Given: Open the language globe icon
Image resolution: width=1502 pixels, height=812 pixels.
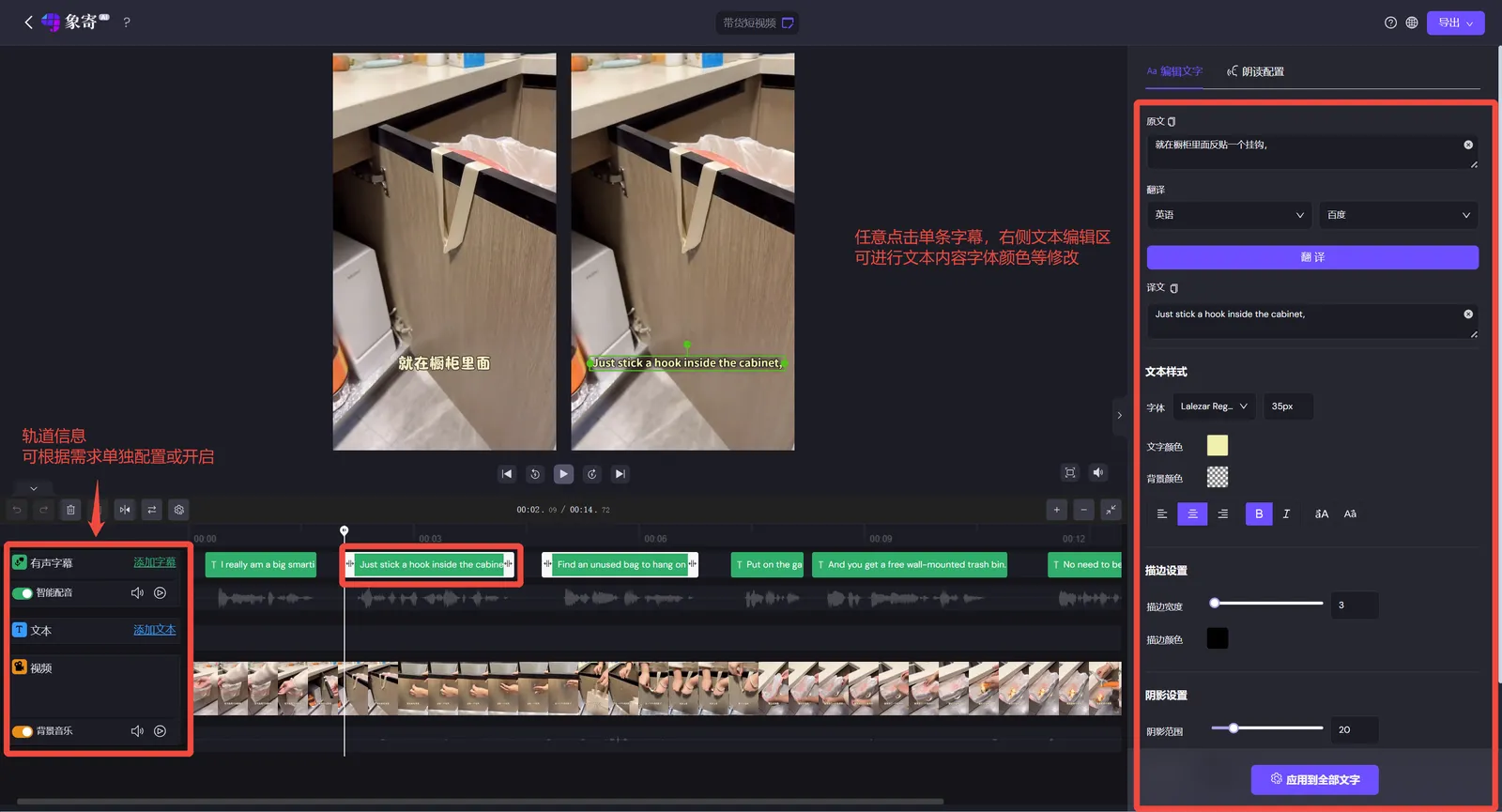Looking at the screenshot, I should [x=1412, y=23].
